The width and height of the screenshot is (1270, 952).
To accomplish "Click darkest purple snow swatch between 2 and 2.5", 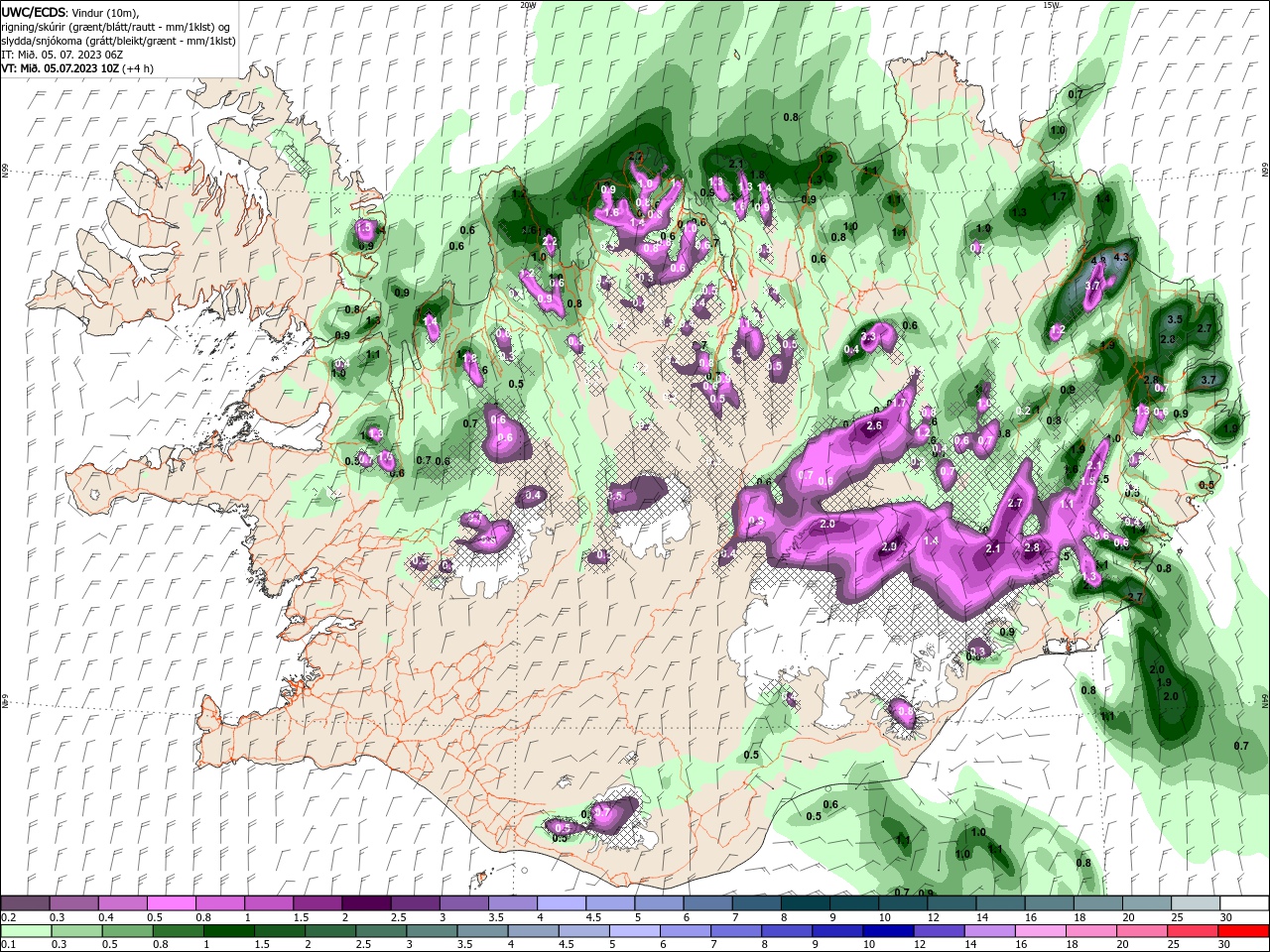I will click(x=366, y=903).
